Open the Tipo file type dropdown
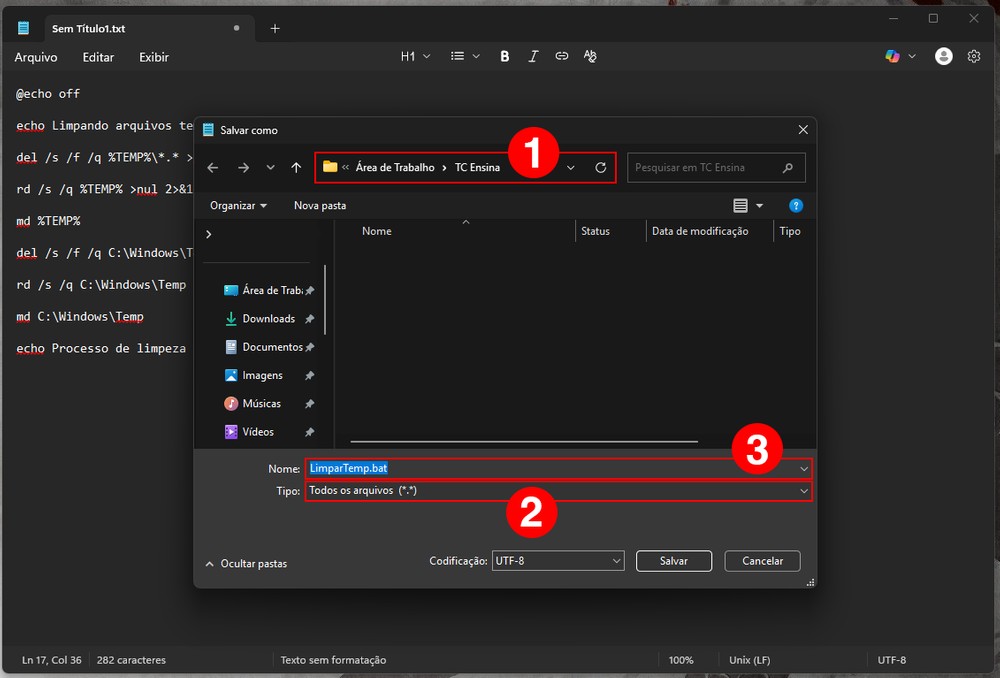The height and width of the screenshot is (678, 1000). point(558,491)
